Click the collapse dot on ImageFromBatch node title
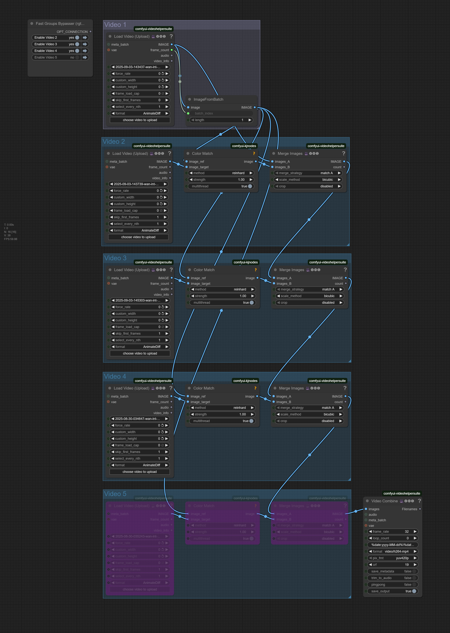The height and width of the screenshot is (633, 450). point(189,99)
